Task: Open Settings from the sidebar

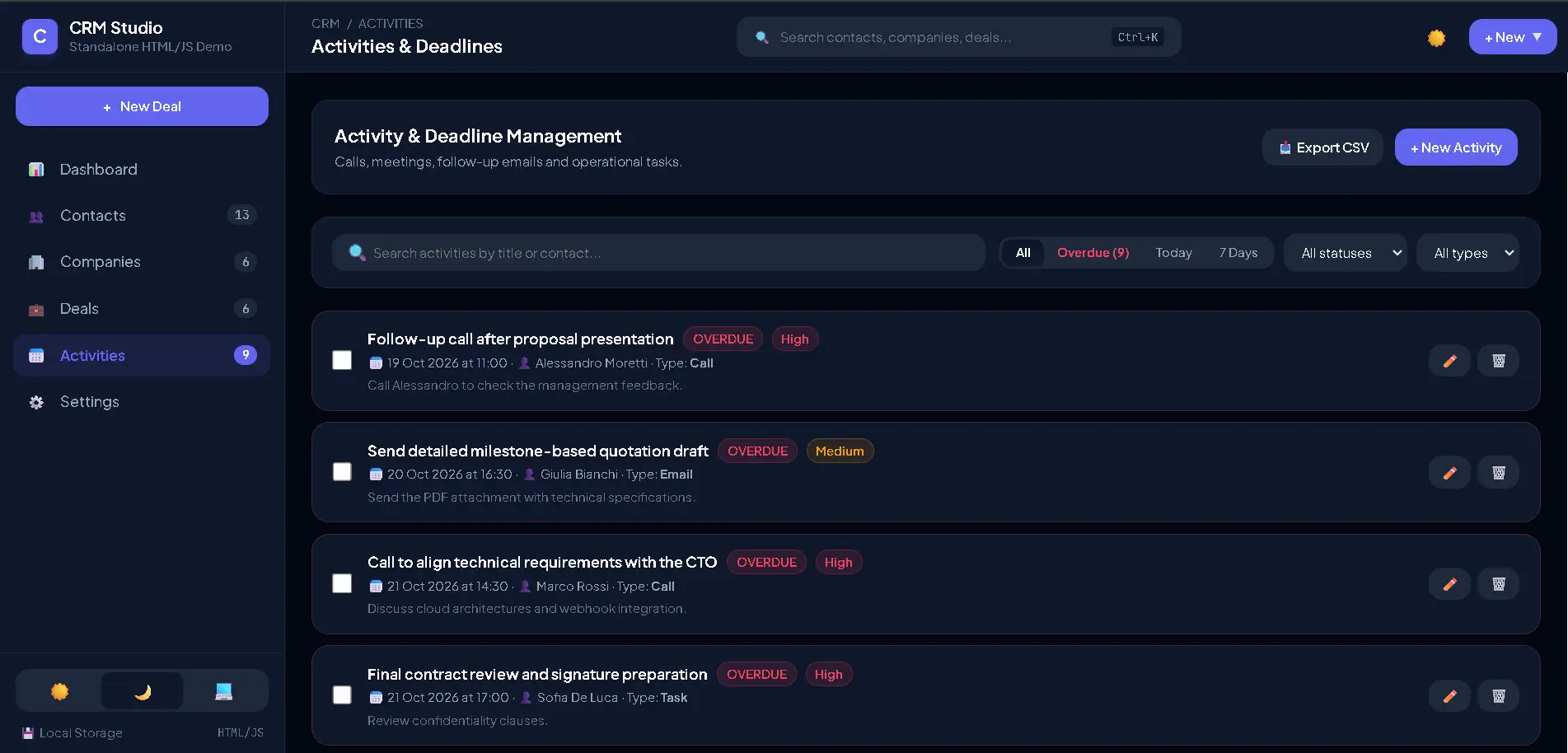Action: (x=142, y=402)
